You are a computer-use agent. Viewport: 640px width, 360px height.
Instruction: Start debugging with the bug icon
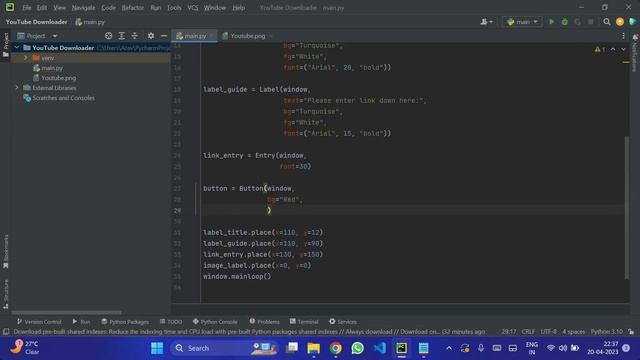564,22
